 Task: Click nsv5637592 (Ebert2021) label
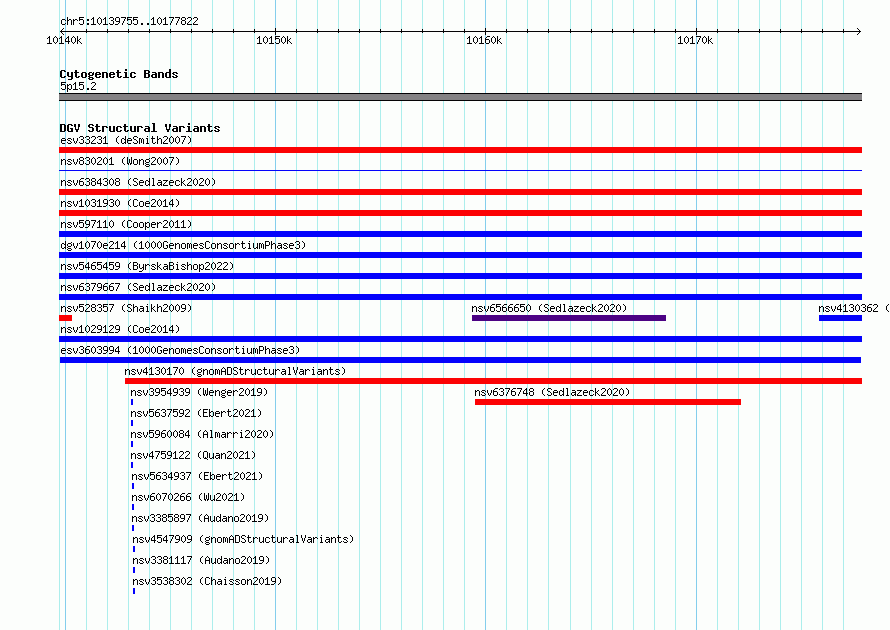coord(196,413)
